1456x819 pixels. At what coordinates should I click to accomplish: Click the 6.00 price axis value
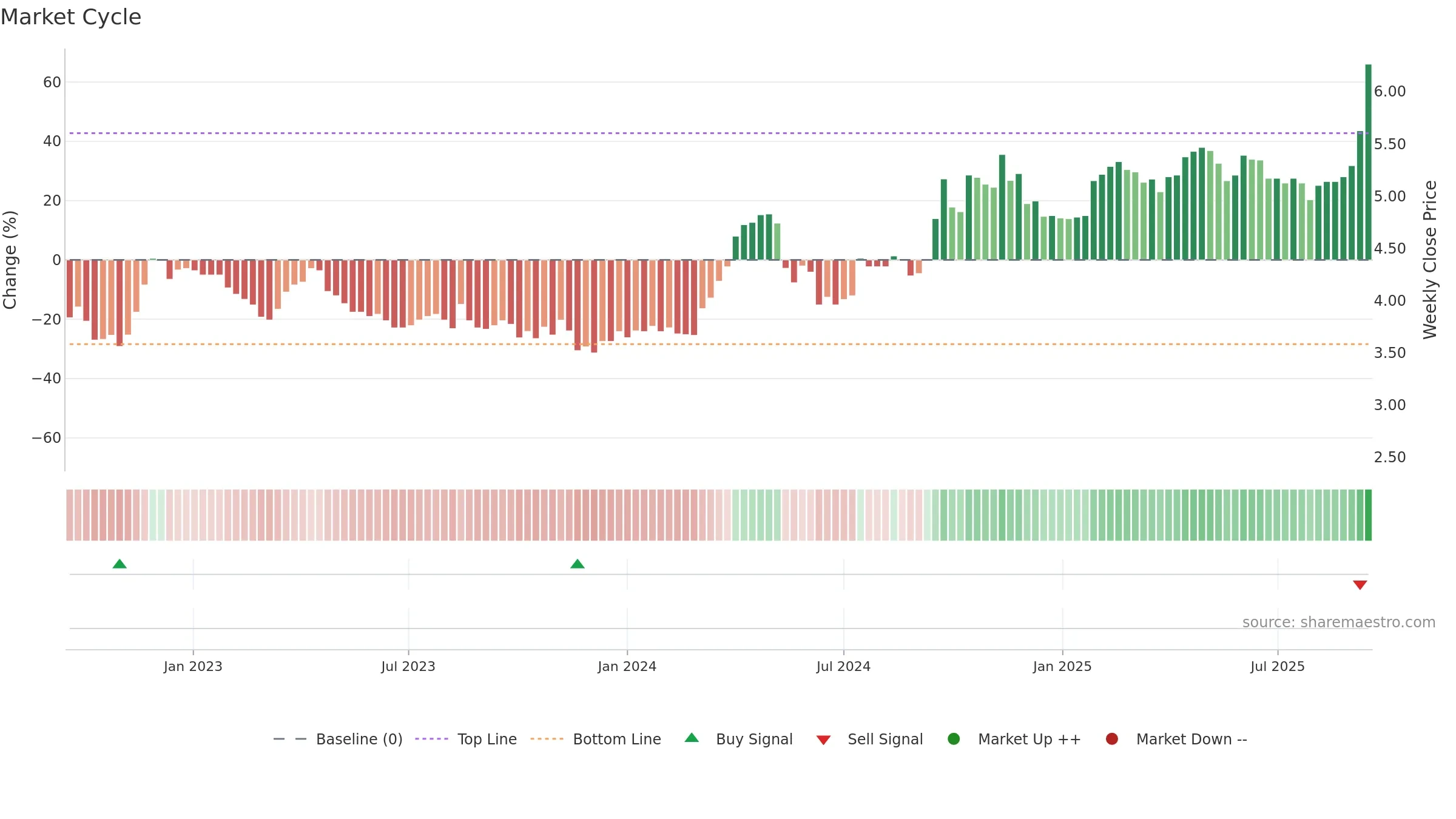pos(1390,91)
